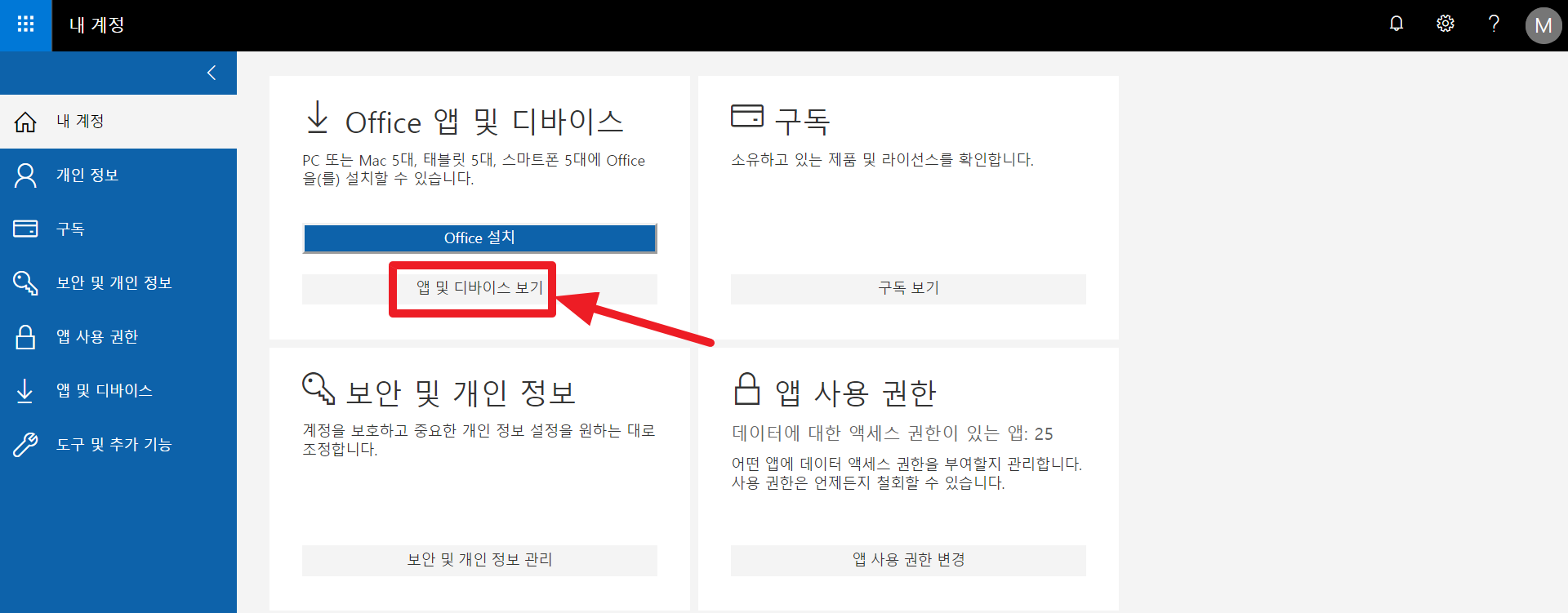Viewport: 1568px width, 613px height.
Task: Open the account avatar M menu
Action: [x=1543, y=25]
